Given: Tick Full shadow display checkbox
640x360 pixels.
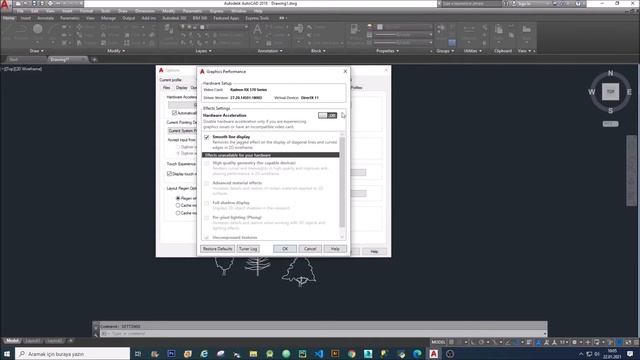Looking at the screenshot, I should point(207,203).
